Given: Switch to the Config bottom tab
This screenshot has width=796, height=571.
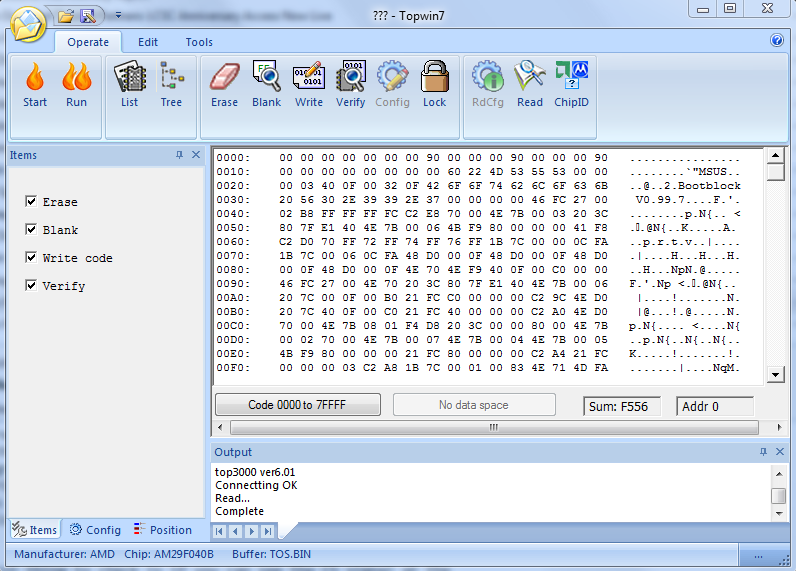Looking at the screenshot, I should 95,530.
